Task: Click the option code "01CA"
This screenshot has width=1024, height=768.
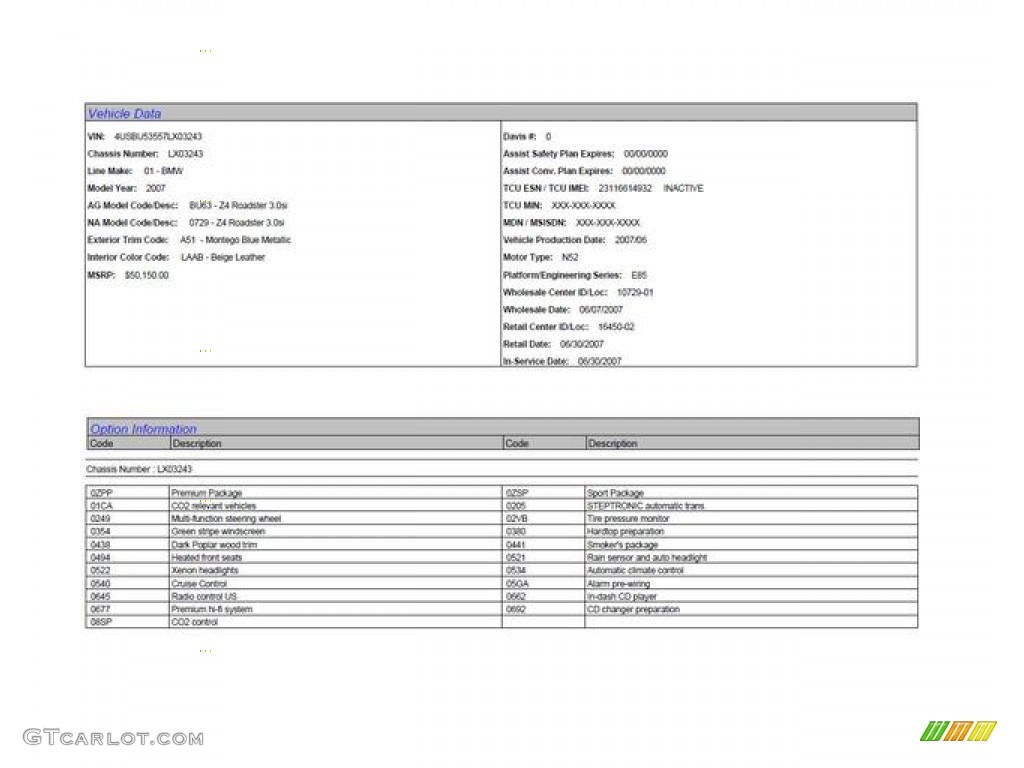Action: coord(101,506)
